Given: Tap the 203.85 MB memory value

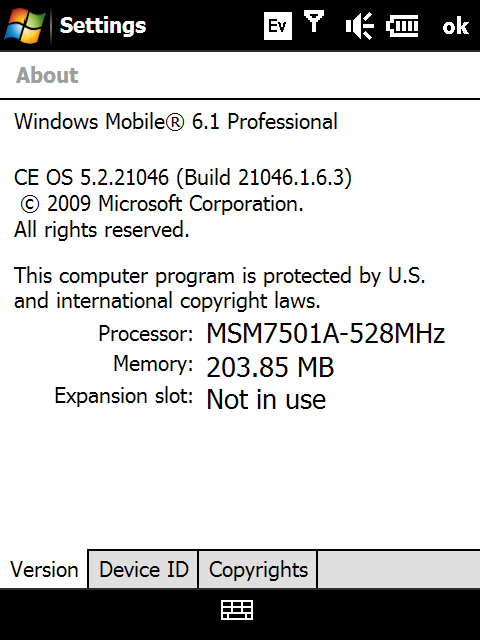Looking at the screenshot, I should pyautogui.click(x=270, y=367).
